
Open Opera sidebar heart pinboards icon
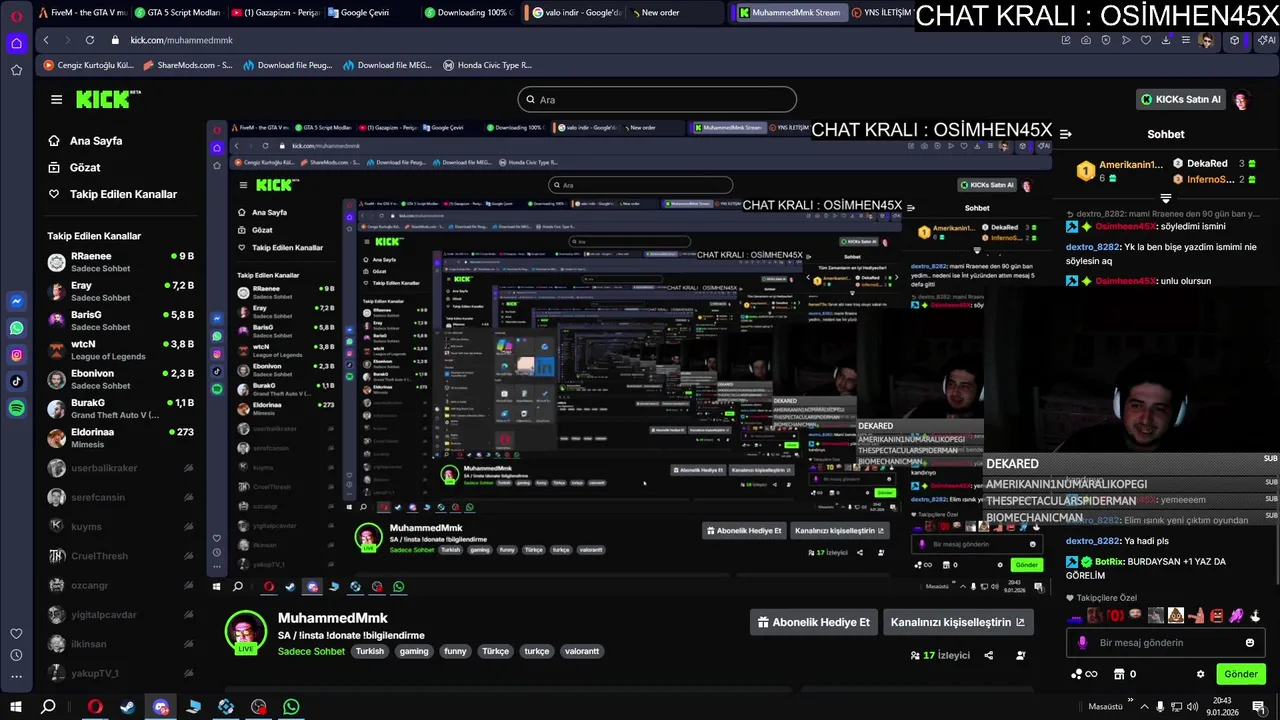pos(16,633)
